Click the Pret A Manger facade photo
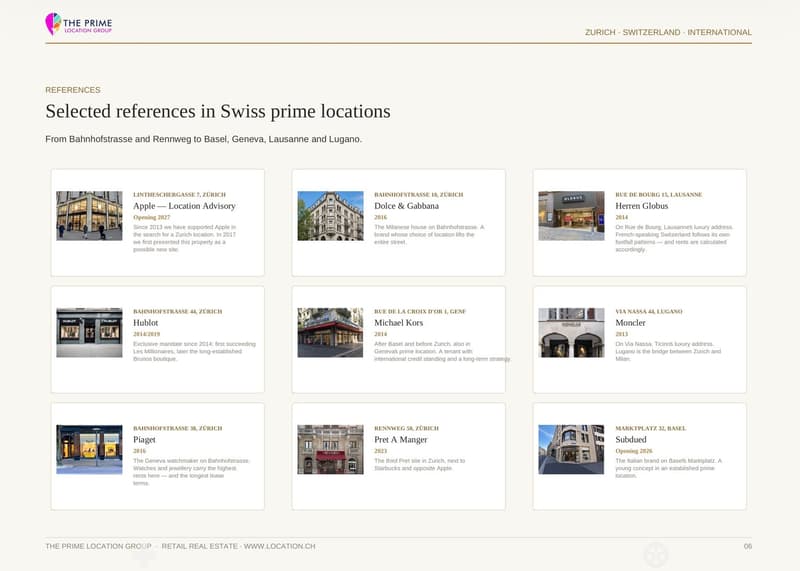Image resolution: width=800 pixels, height=571 pixels. [331, 449]
